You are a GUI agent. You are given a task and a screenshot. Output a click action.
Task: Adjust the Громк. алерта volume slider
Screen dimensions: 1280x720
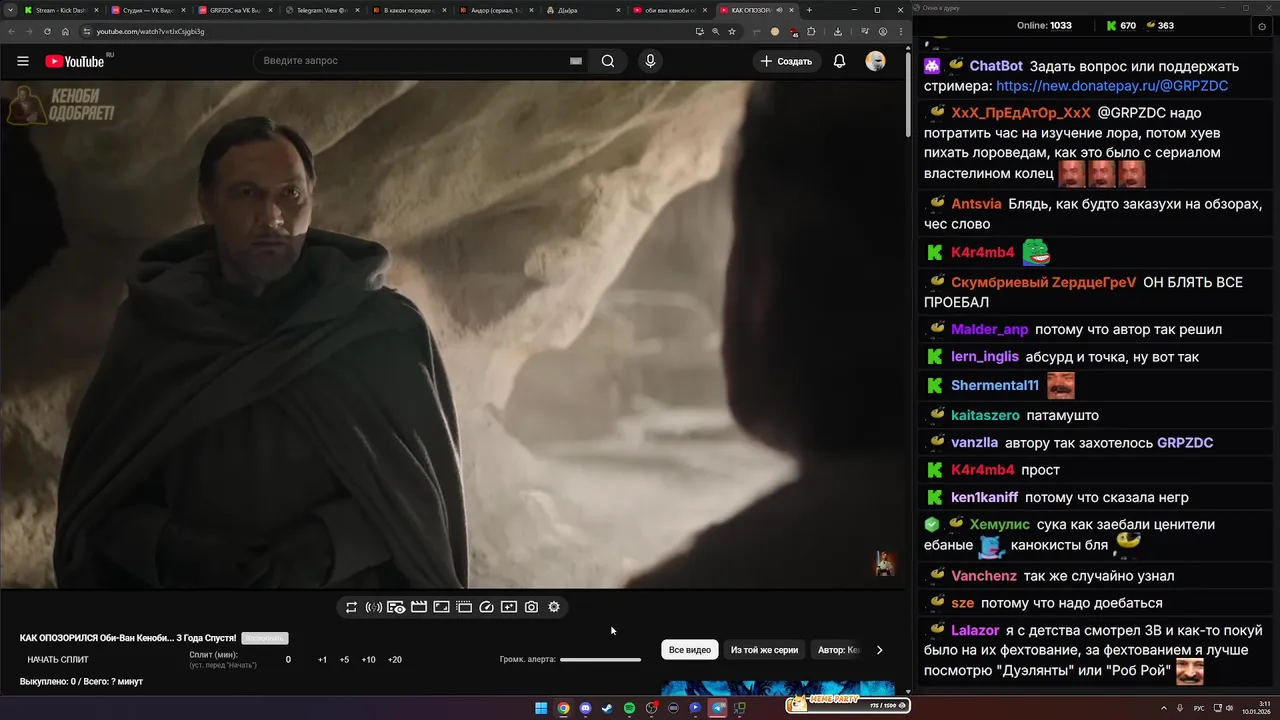(600, 660)
